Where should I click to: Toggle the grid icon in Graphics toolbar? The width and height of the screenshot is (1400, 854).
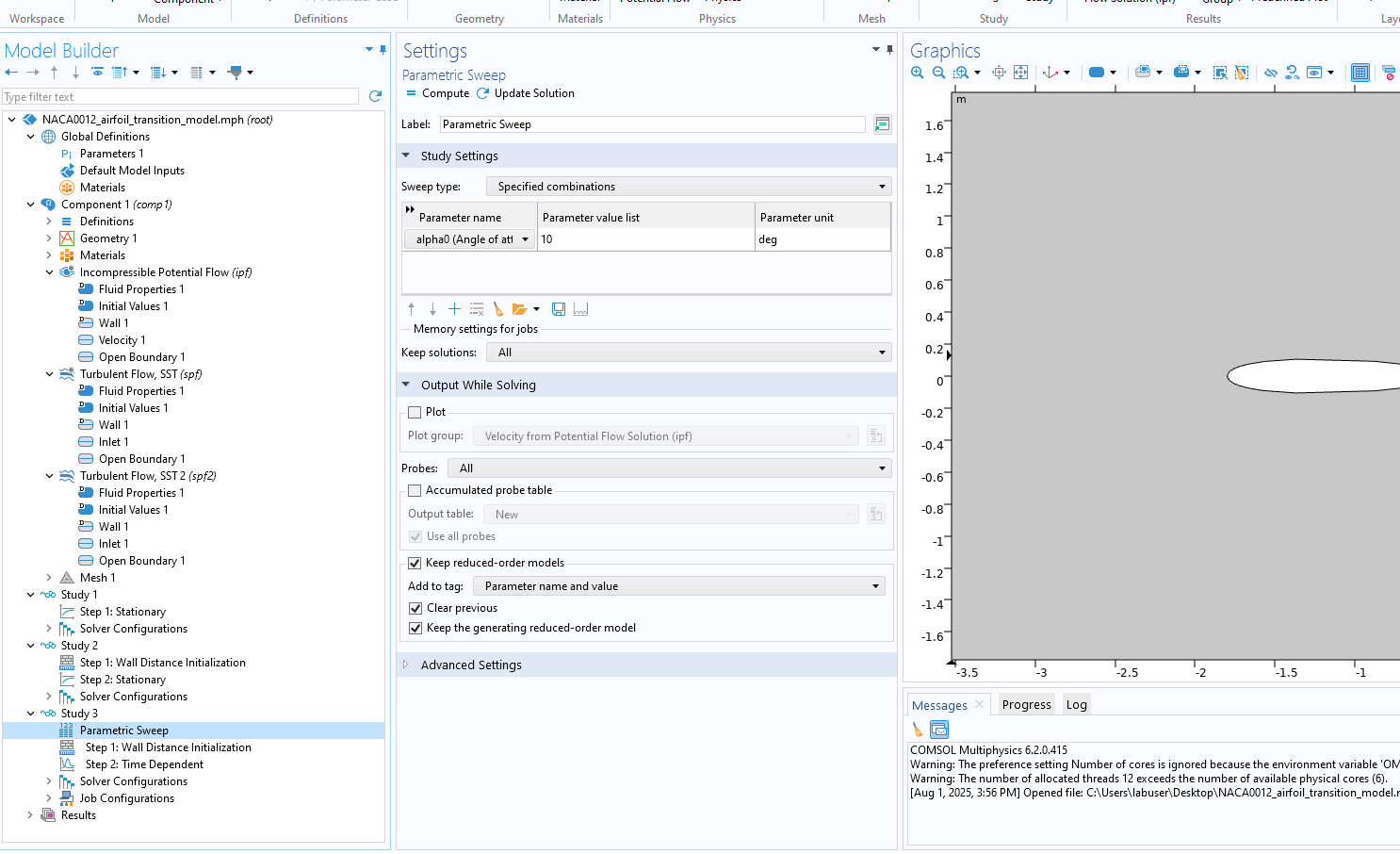(1359, 73)
